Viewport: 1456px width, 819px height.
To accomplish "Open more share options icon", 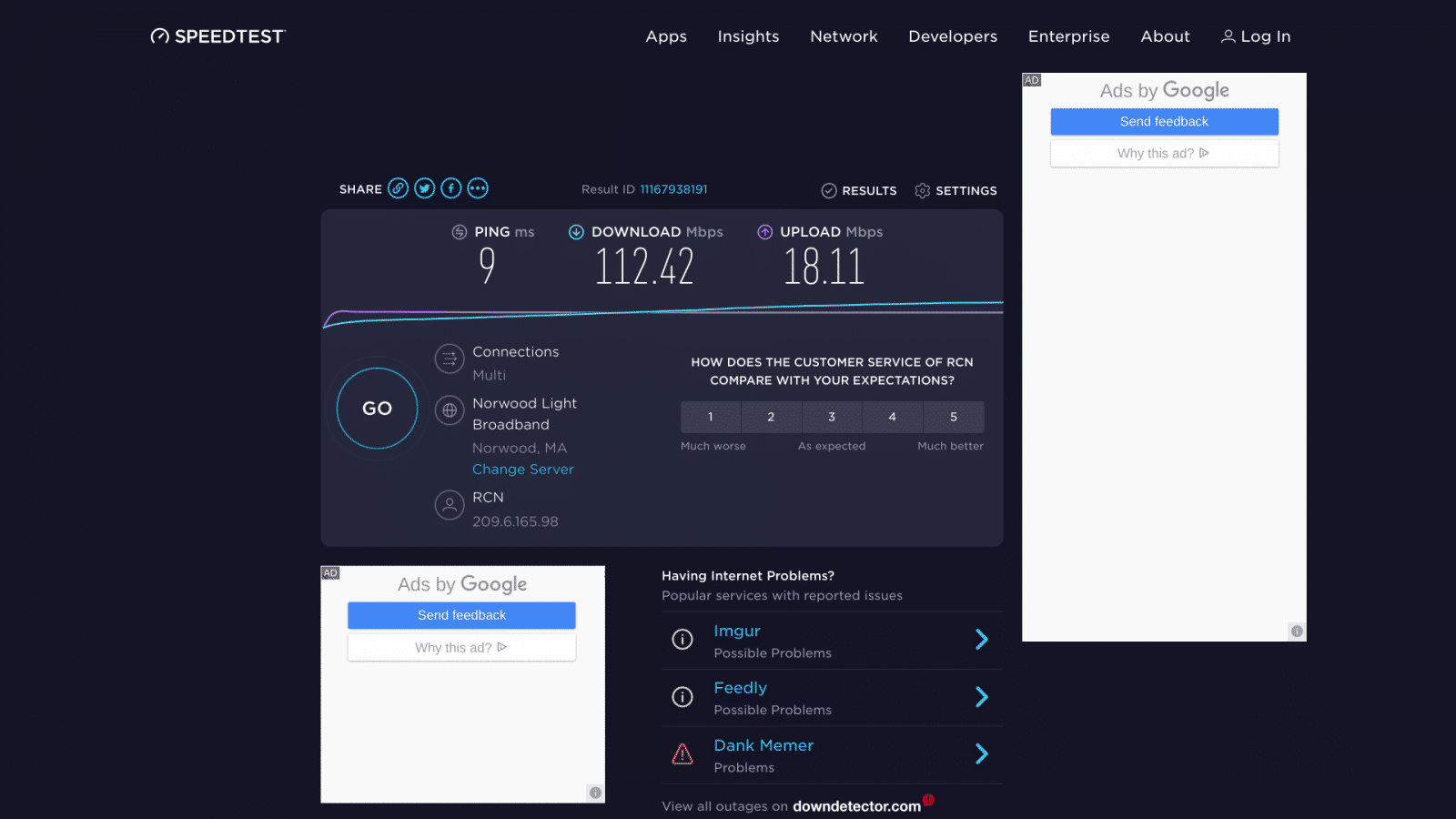I will 477,188.
